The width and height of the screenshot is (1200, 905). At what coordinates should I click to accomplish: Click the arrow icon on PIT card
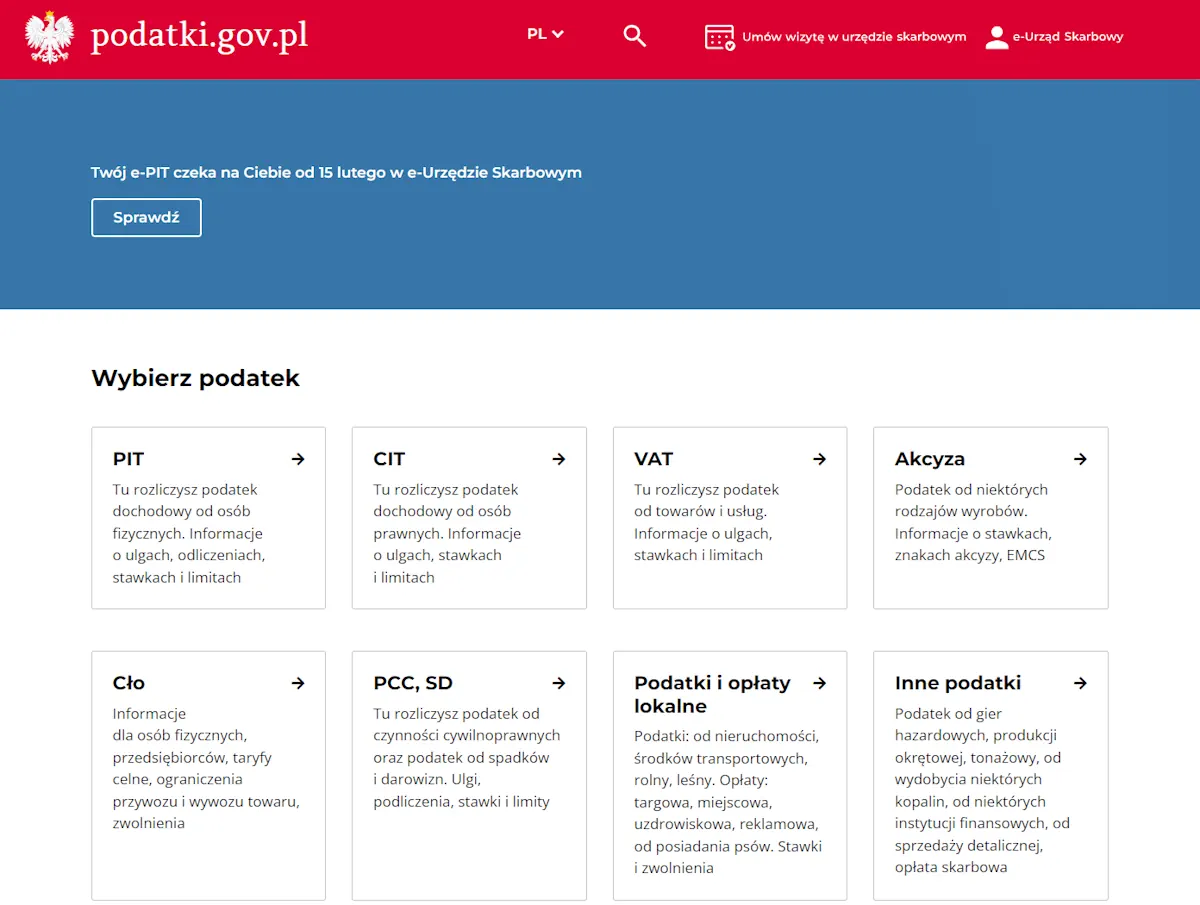[298, 459]
